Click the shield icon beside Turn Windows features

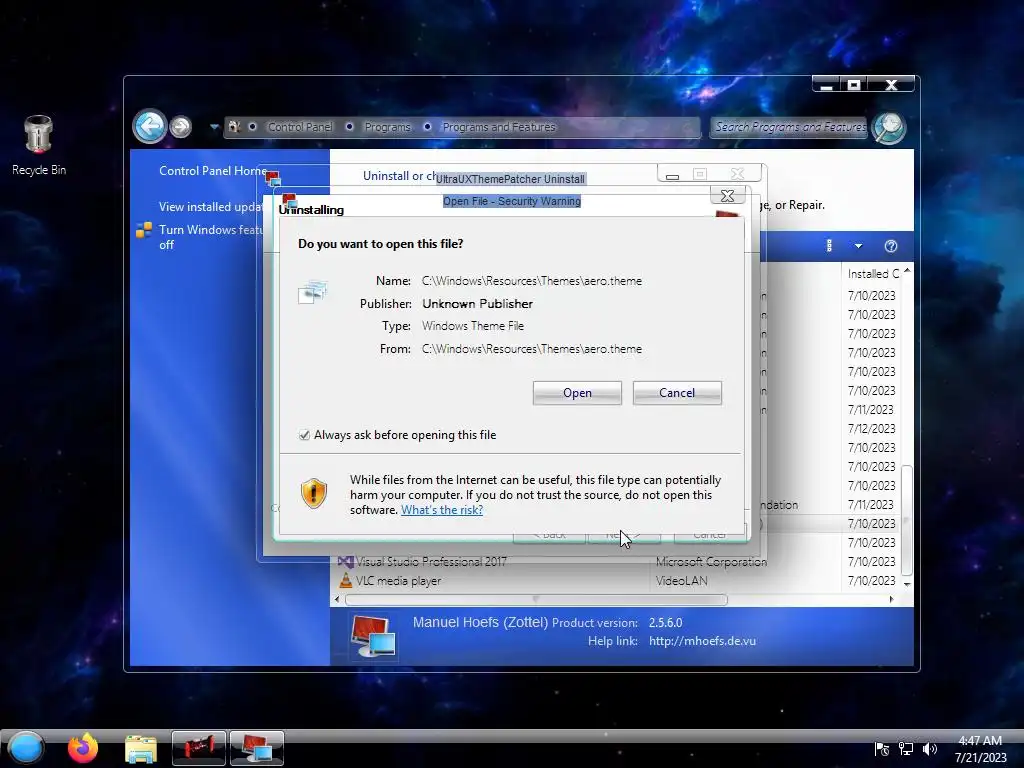pyautogui.click(x=144, y=230)
